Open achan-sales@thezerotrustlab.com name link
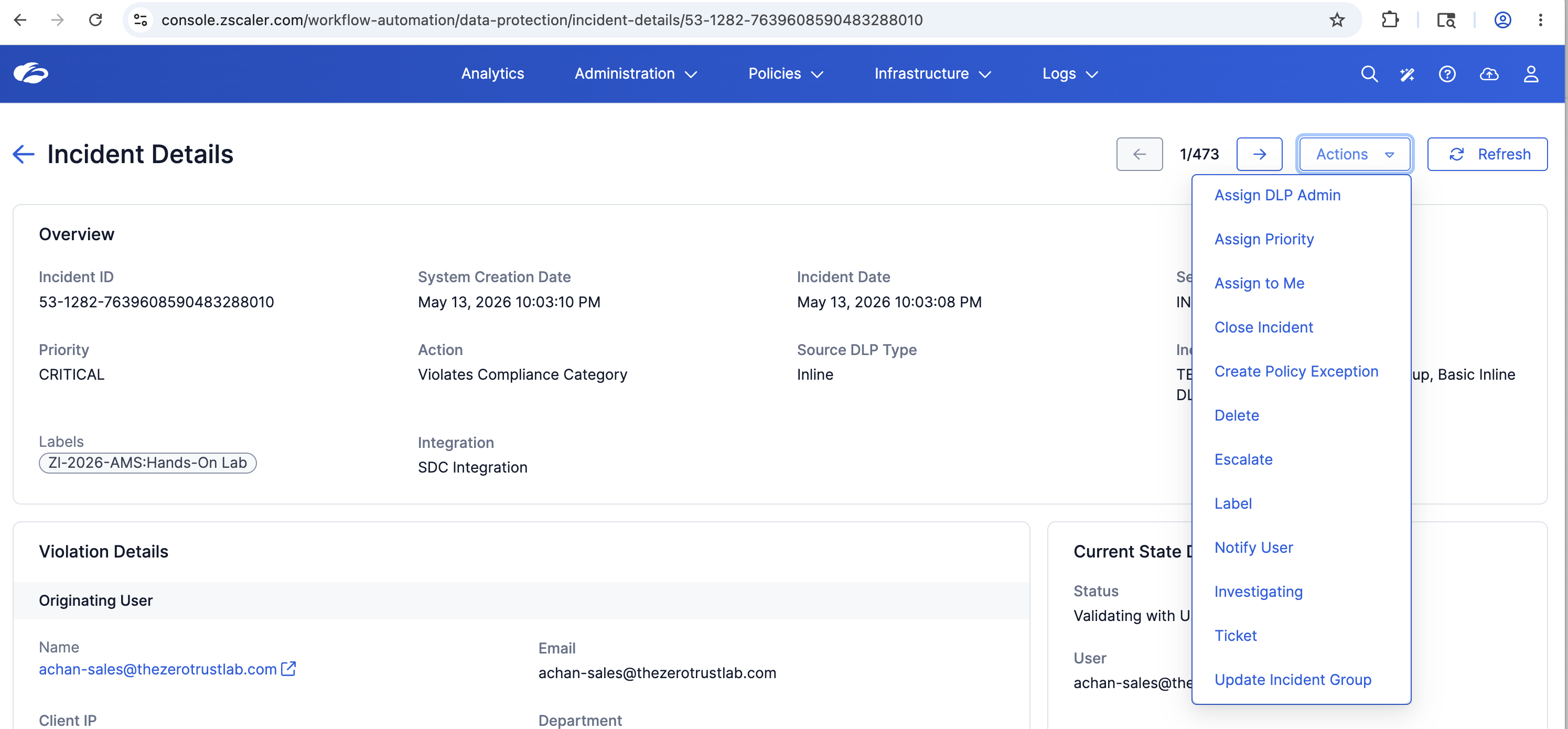 point(158,669)
